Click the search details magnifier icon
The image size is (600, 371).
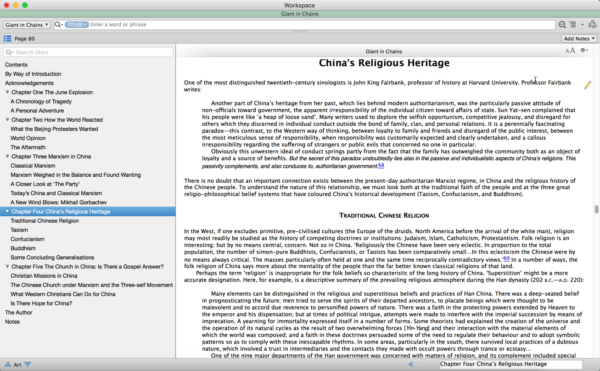[x=562, y=24]
